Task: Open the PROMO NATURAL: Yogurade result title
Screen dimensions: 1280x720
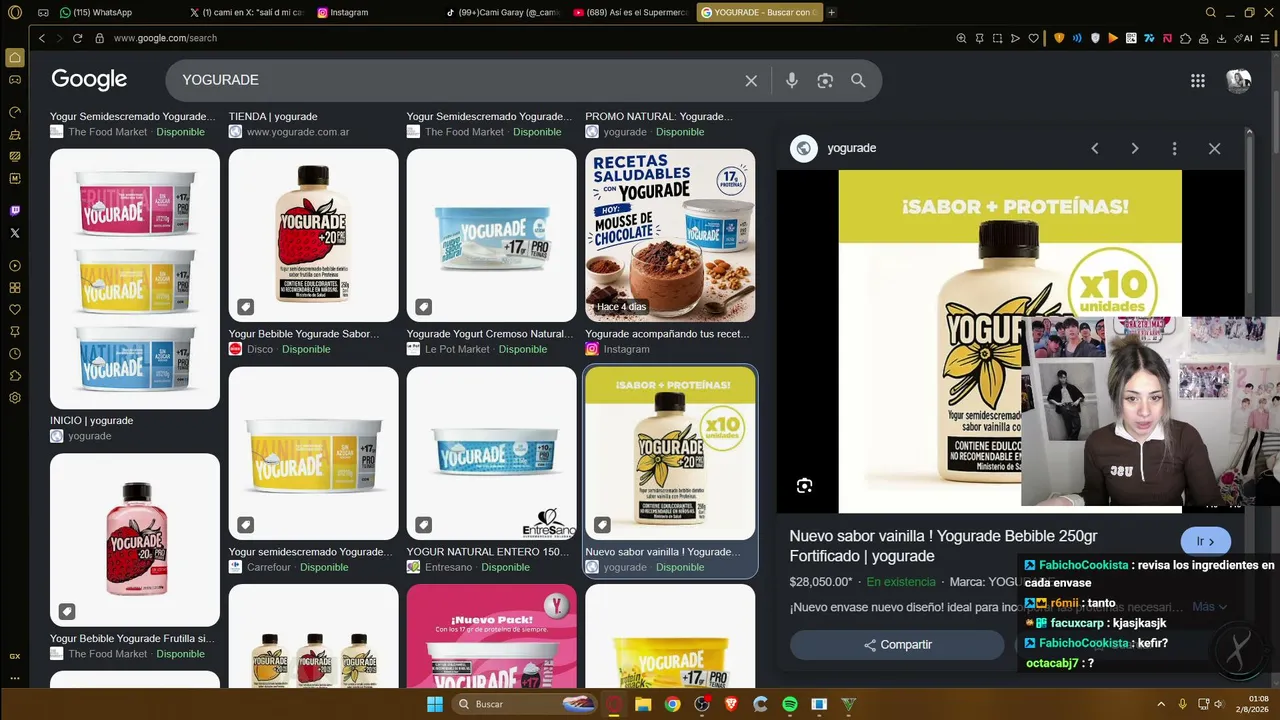Action: (659, 117)
